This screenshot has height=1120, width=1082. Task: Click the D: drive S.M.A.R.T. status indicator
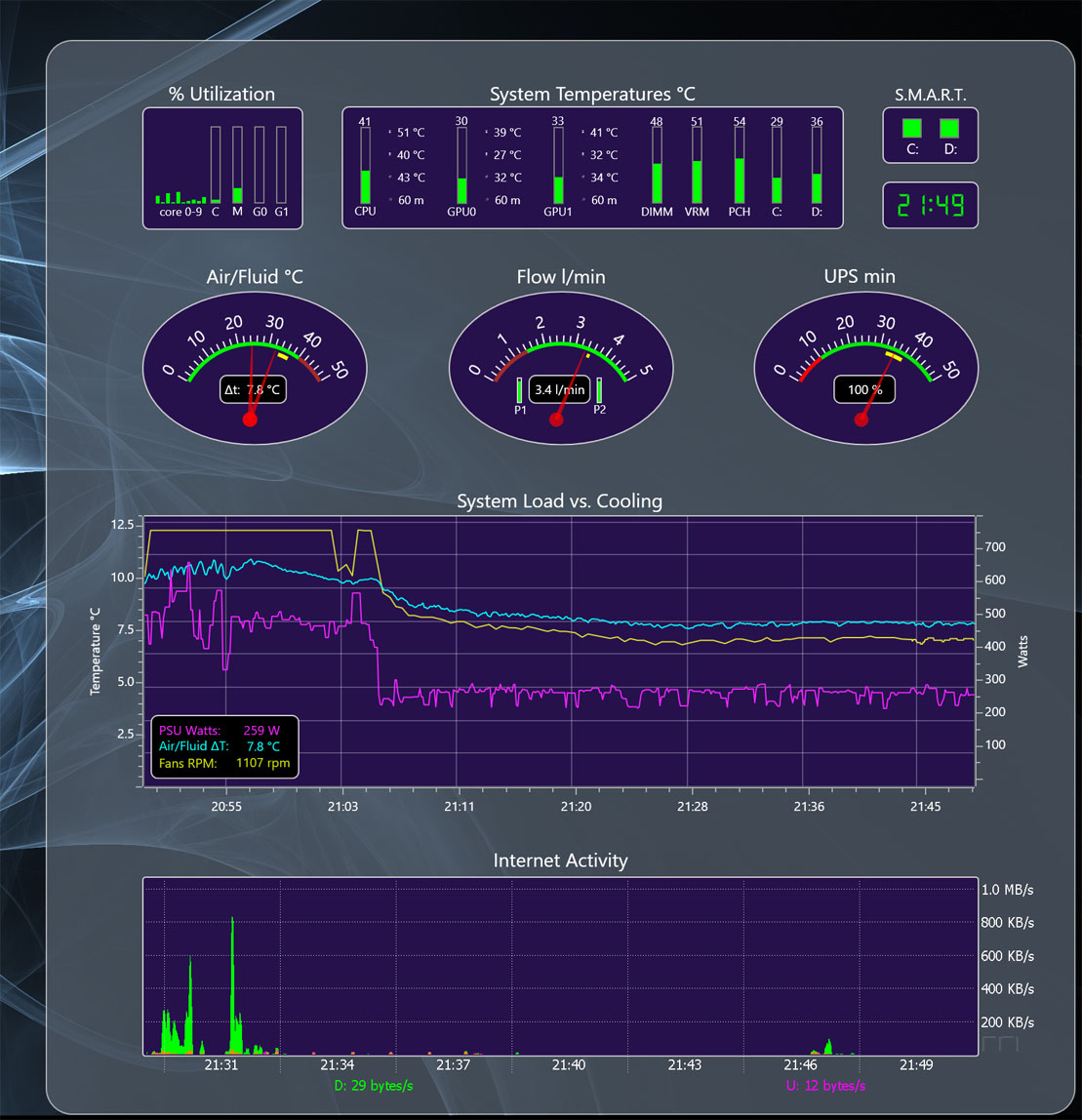[x=949, y=129]
